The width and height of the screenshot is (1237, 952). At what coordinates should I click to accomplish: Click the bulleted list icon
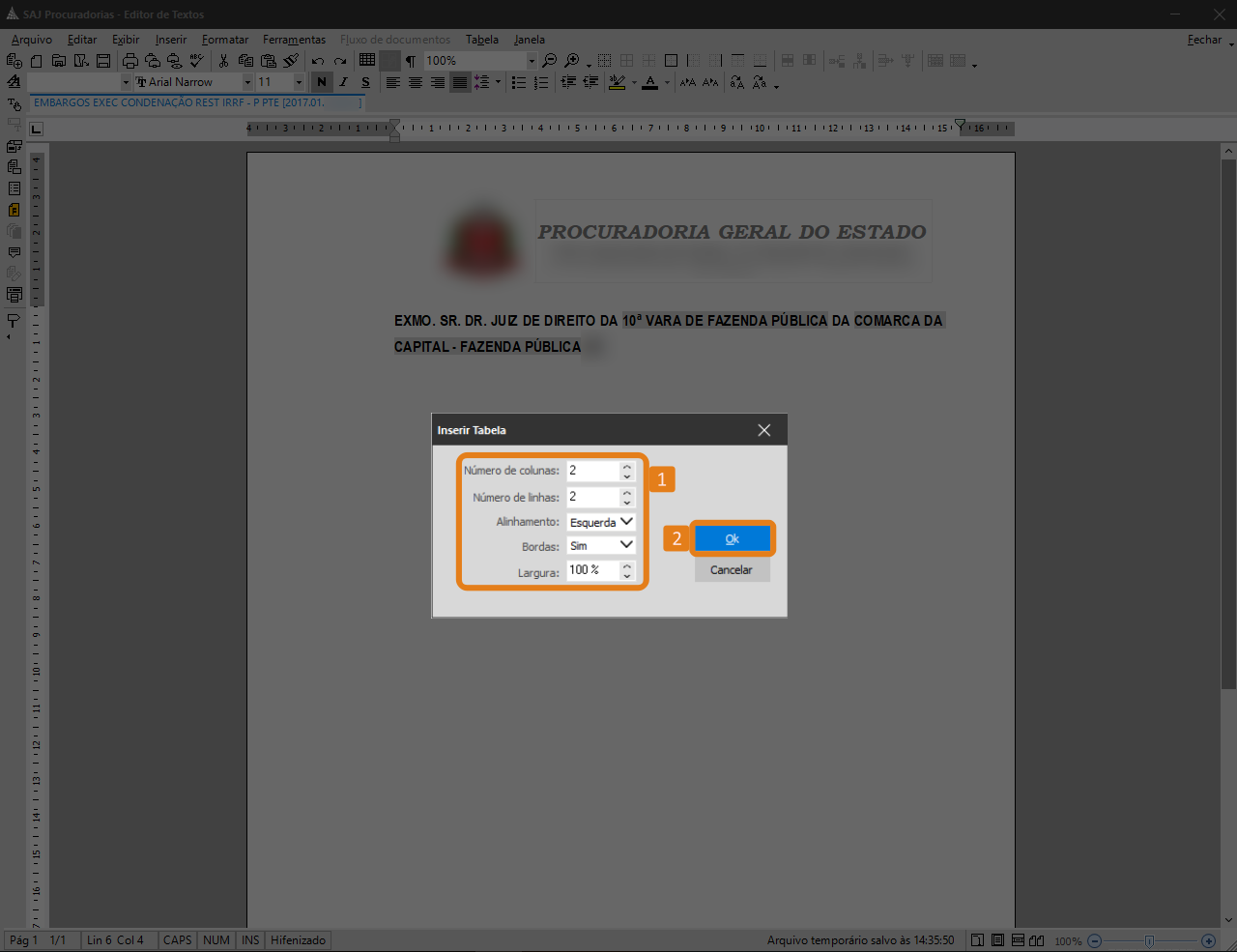coord(519,83)
